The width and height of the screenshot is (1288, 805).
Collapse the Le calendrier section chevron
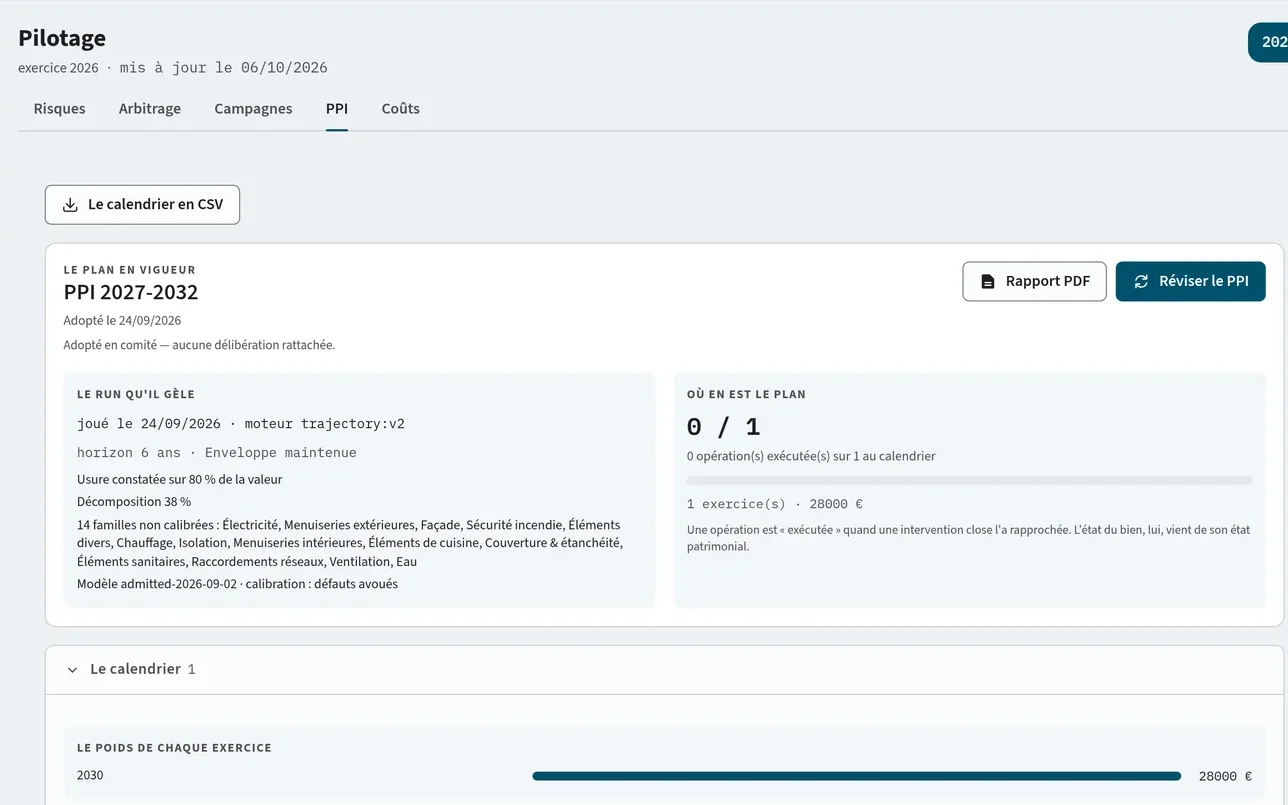72,670
